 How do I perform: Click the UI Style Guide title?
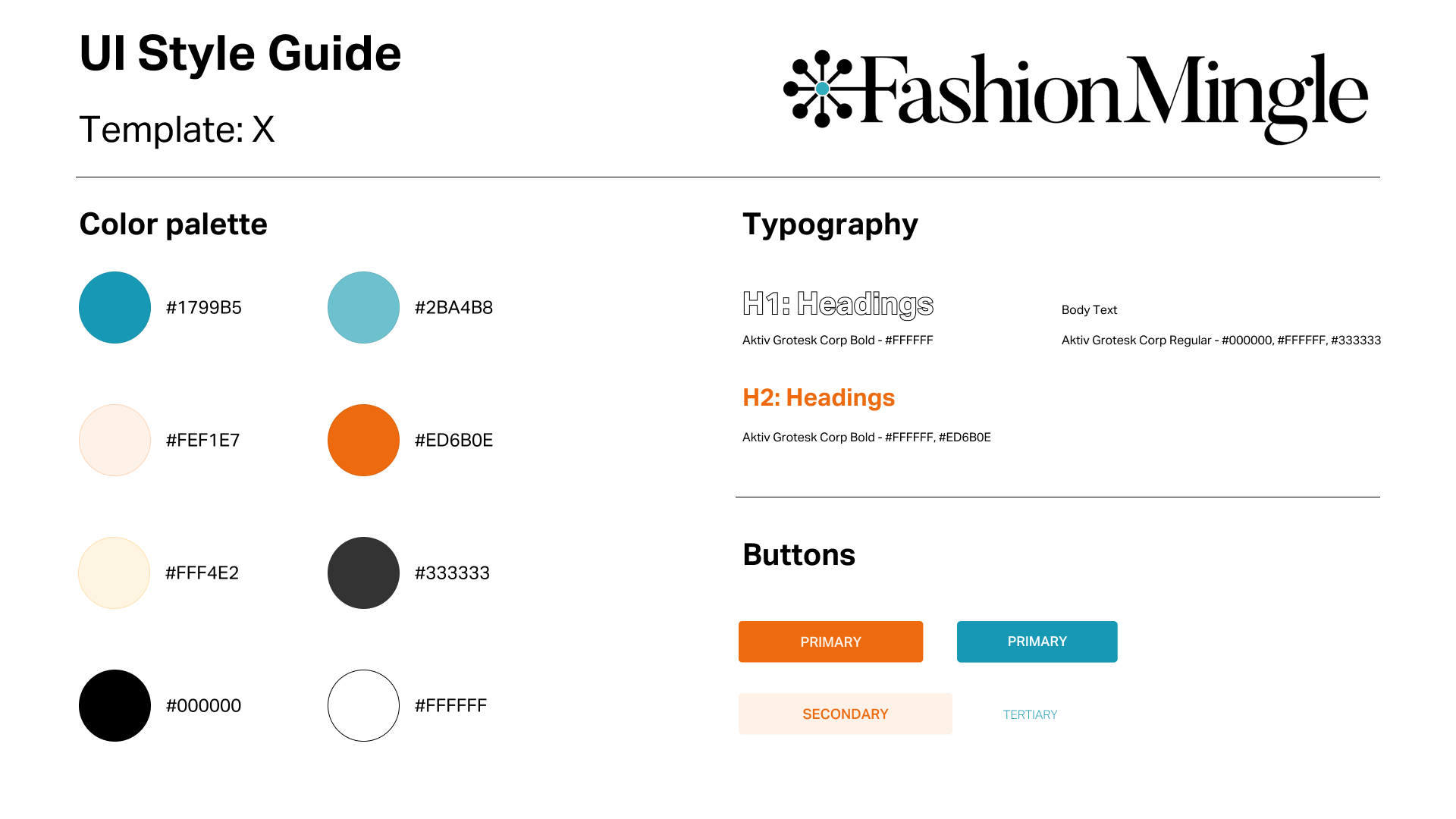click(x=240, y=54)
